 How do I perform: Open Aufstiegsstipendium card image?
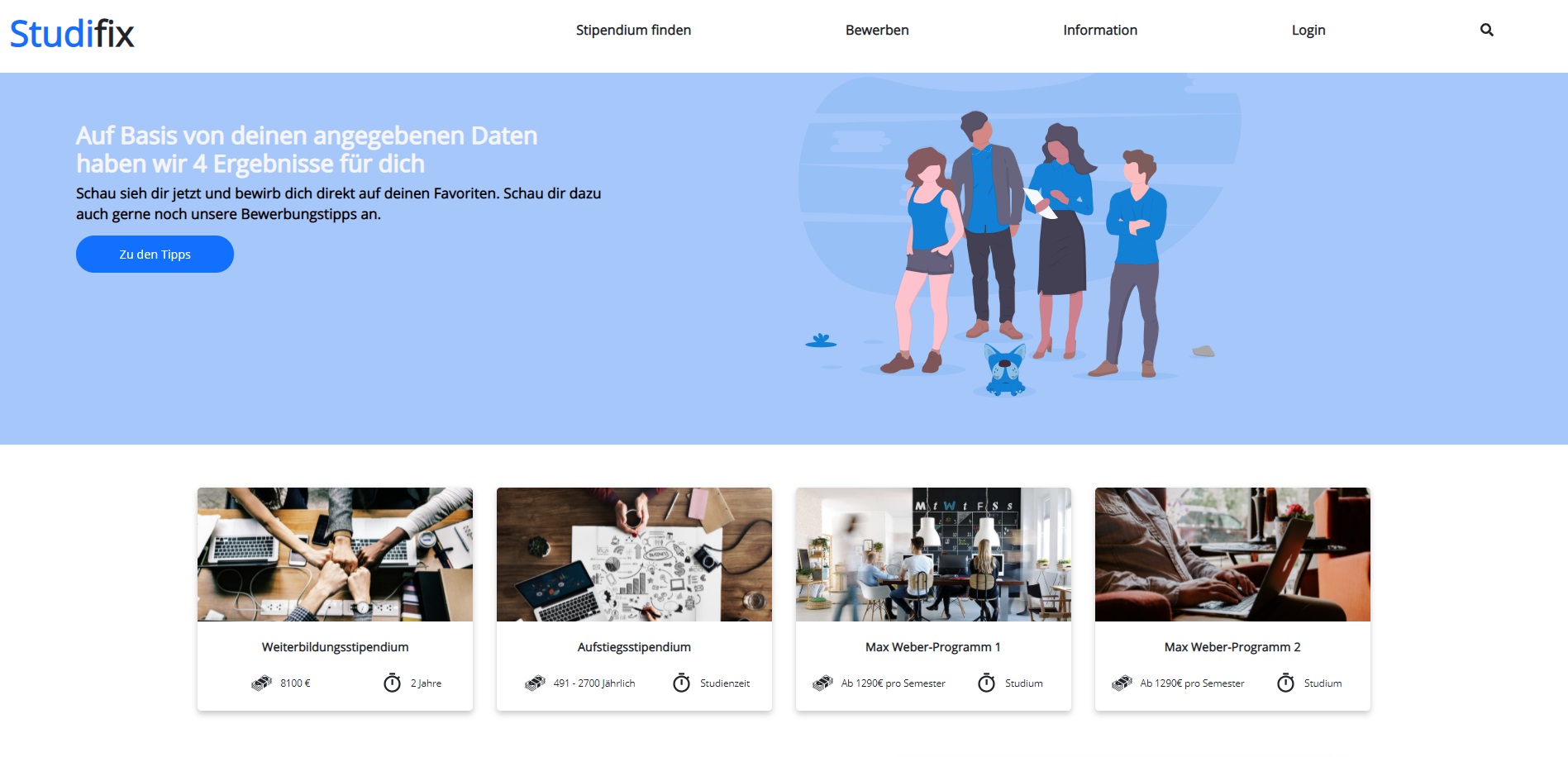tap(634, 555)
